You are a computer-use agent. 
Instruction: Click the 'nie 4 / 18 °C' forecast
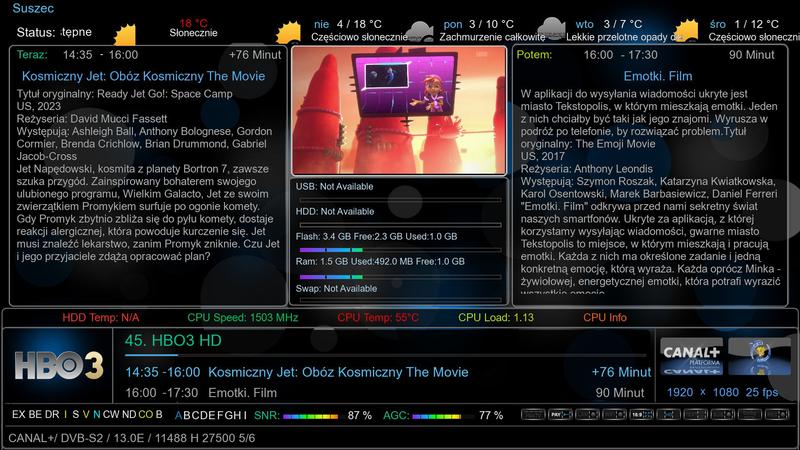[x=347, y=24]
